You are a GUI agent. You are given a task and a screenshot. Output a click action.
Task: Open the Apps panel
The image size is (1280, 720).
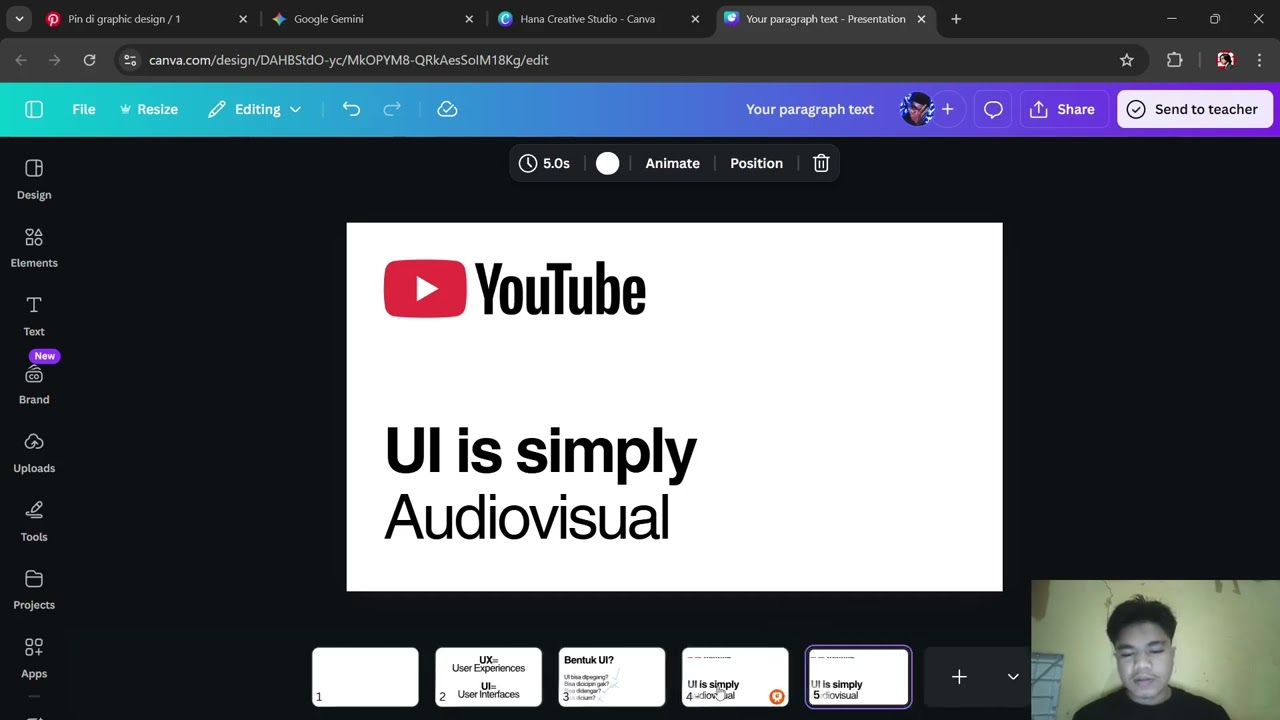pos(34,659)
